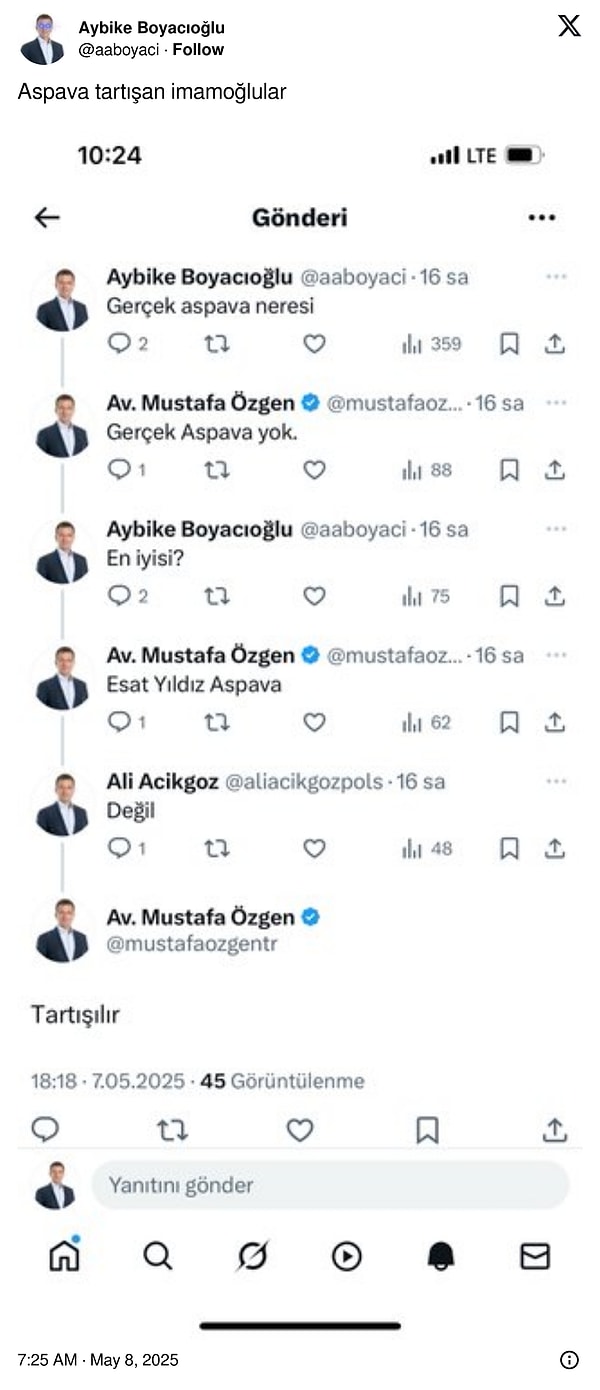Open Search tab in bottom navigation
This screenshot has height=1390, width=600.
pyautogui.click(x=158, y=1256)
